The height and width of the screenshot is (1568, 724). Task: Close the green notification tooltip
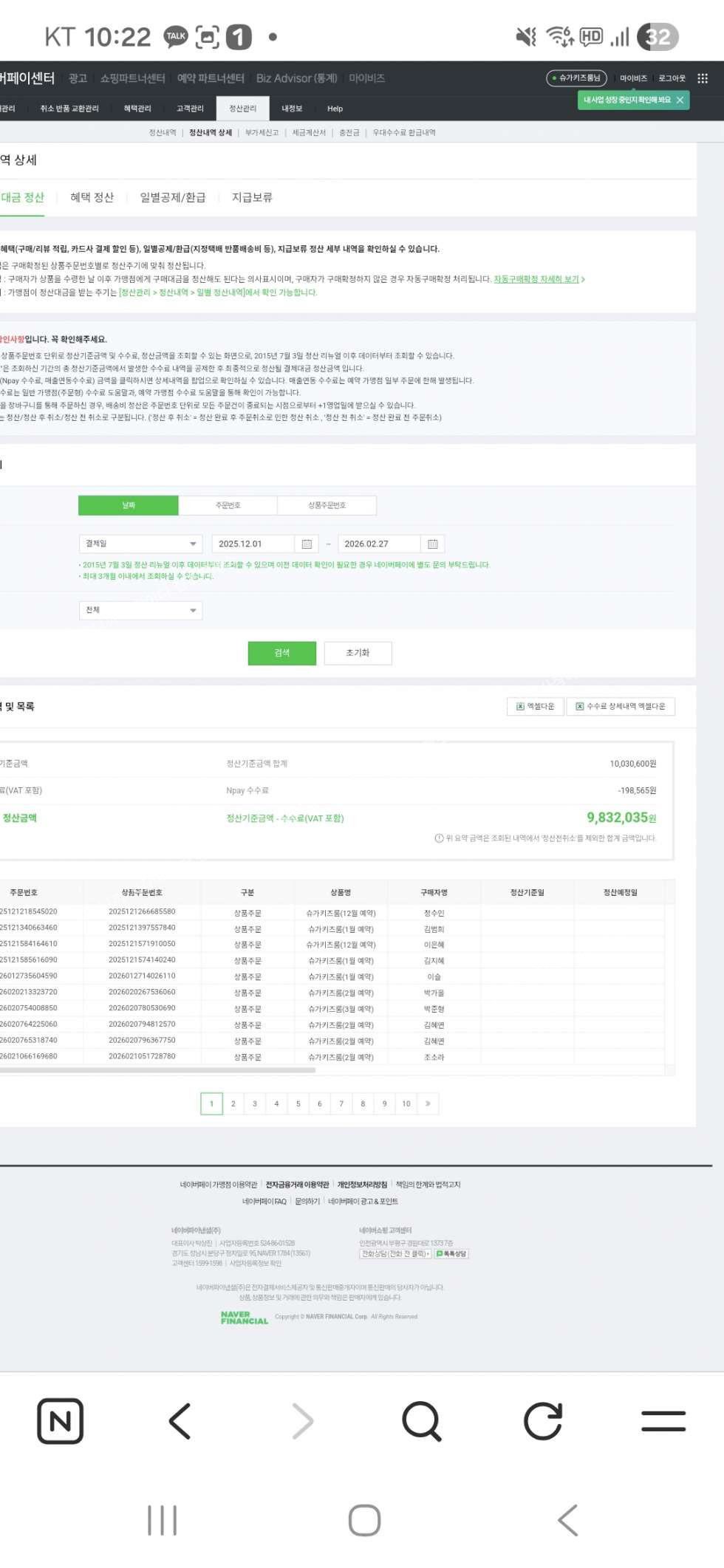tap(680, 100)
